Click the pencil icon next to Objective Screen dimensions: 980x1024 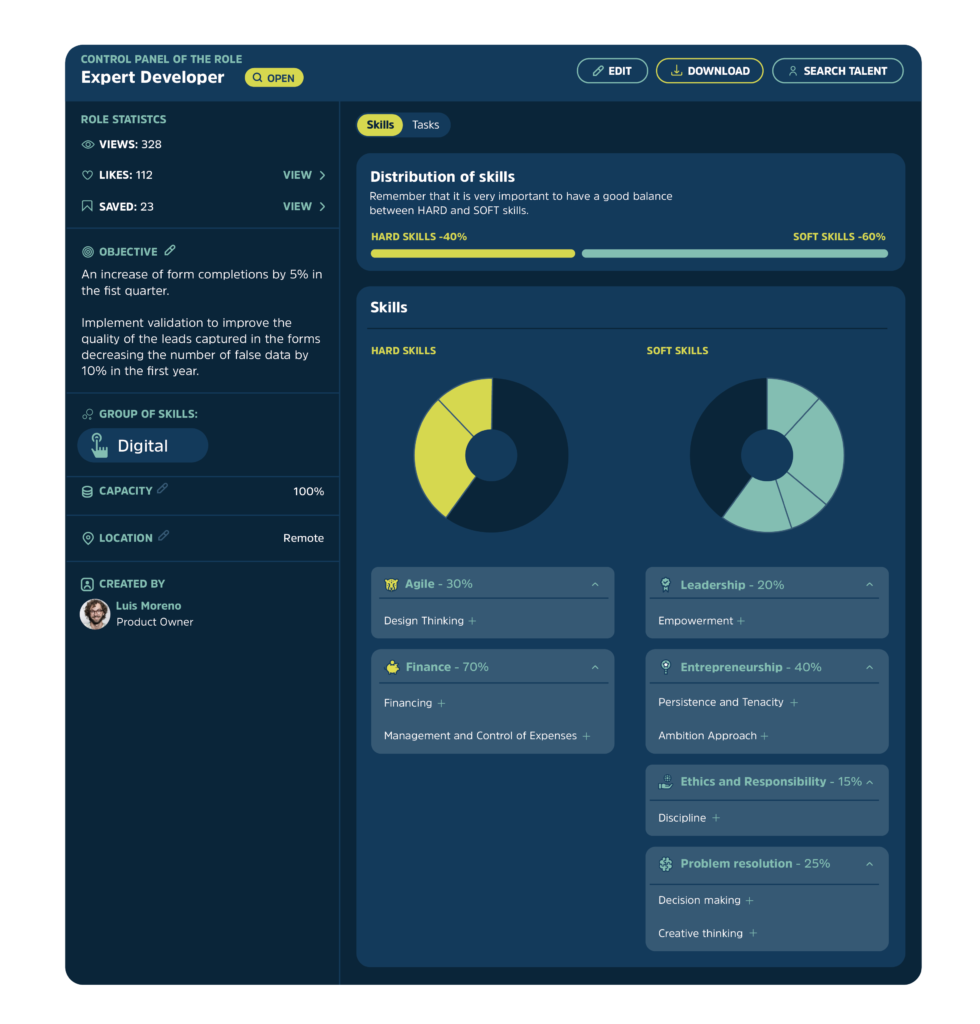(170, 251)
